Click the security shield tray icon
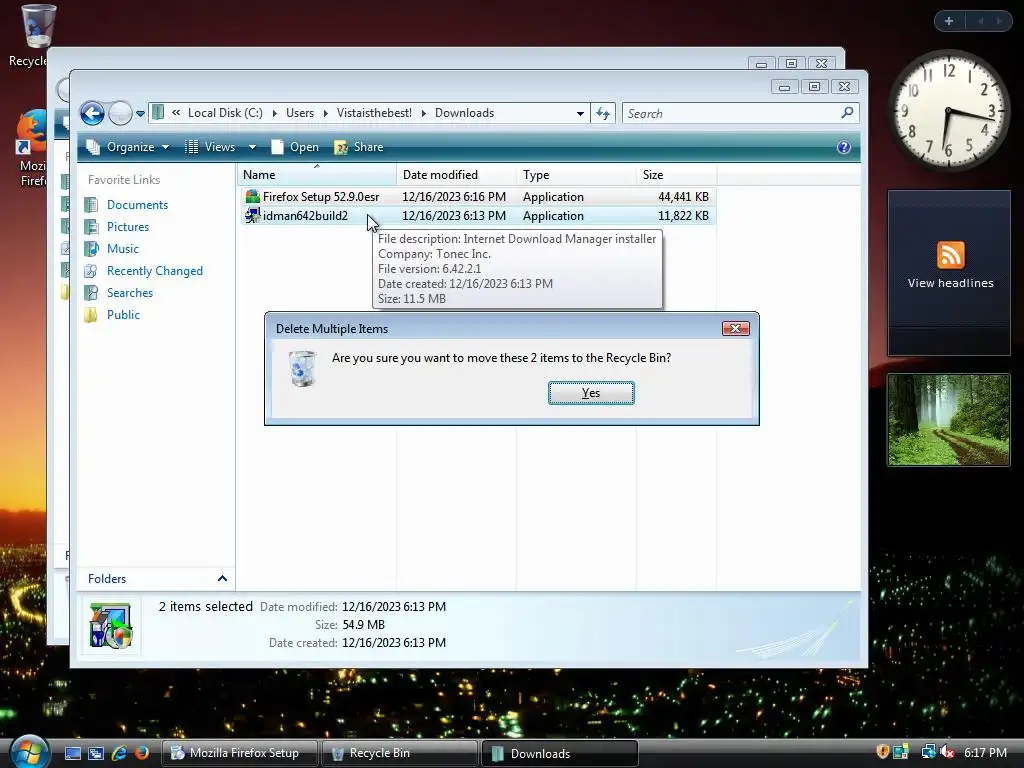 [882, 752]
